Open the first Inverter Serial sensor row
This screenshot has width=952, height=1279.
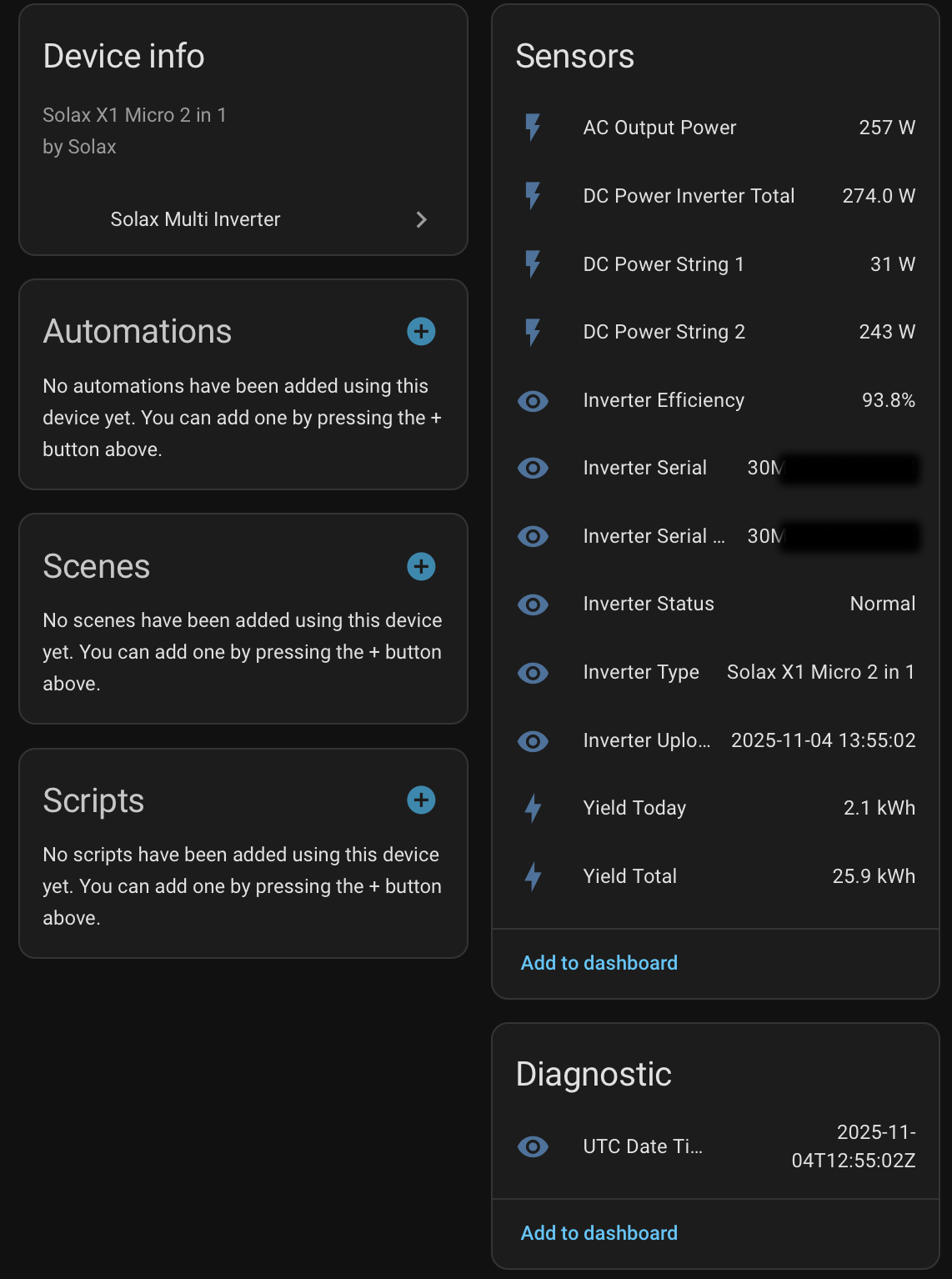[x=645, y=468]
